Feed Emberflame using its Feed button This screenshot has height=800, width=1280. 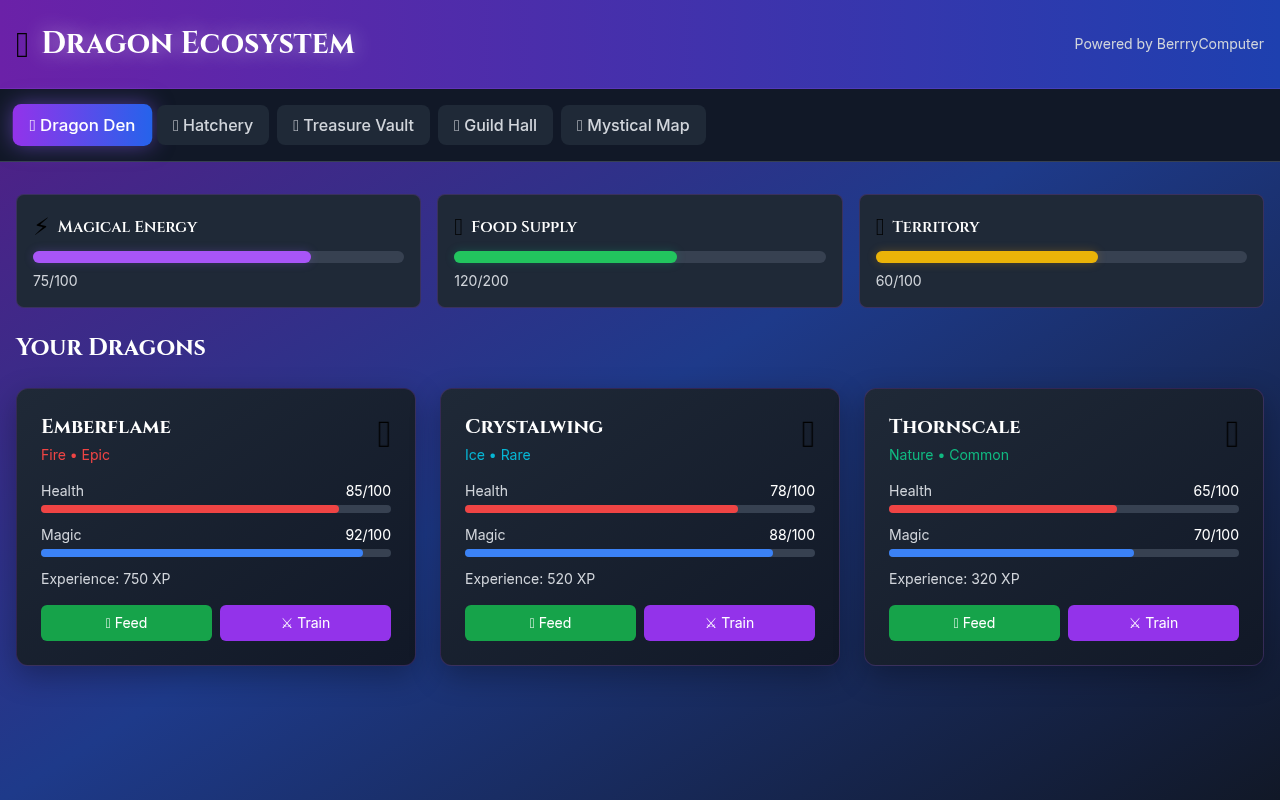[126, 622]
